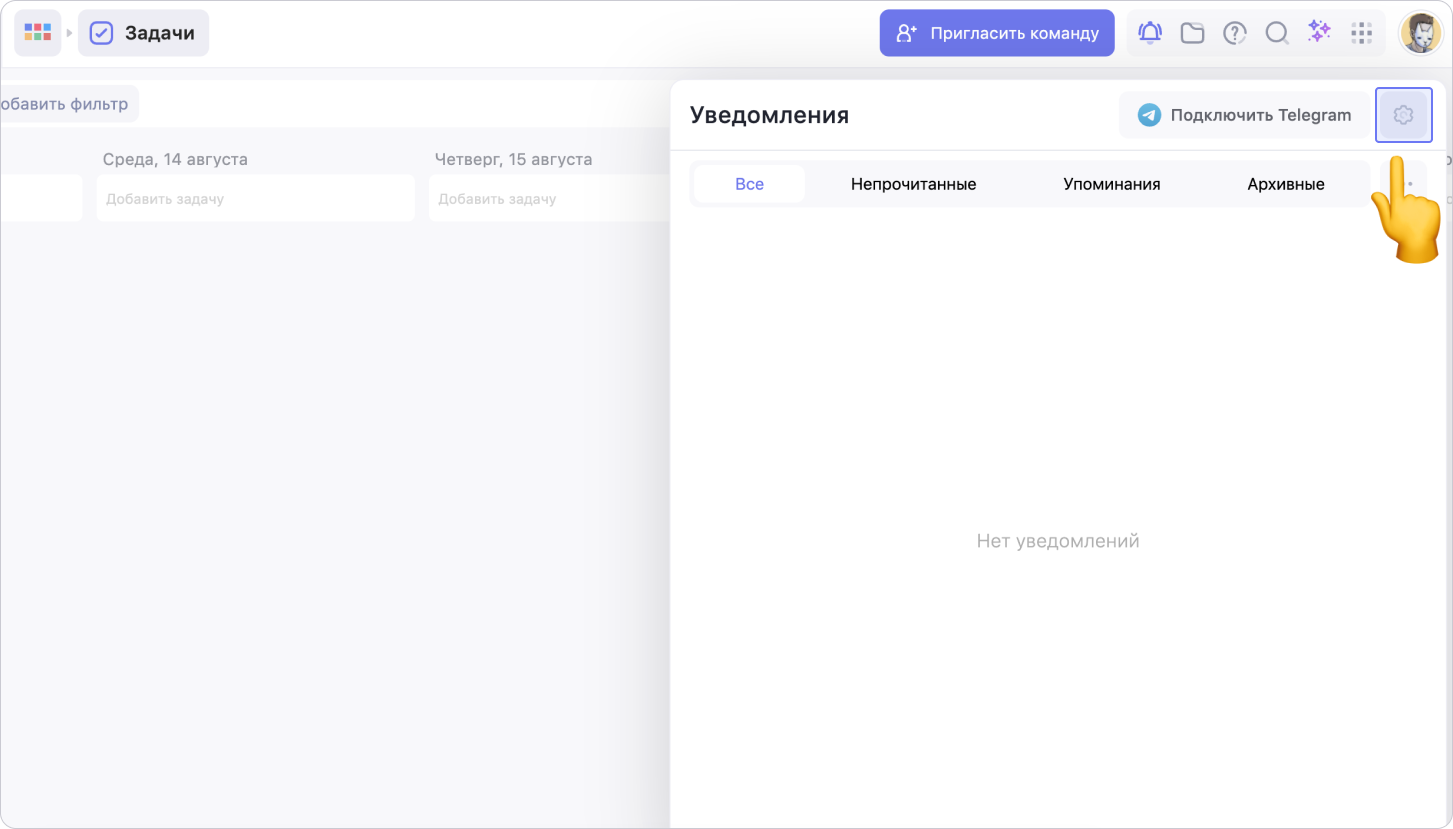Switch to the Упоминания tab
The height and width of the screenshot is (829, 1453).
(1111, 184)
